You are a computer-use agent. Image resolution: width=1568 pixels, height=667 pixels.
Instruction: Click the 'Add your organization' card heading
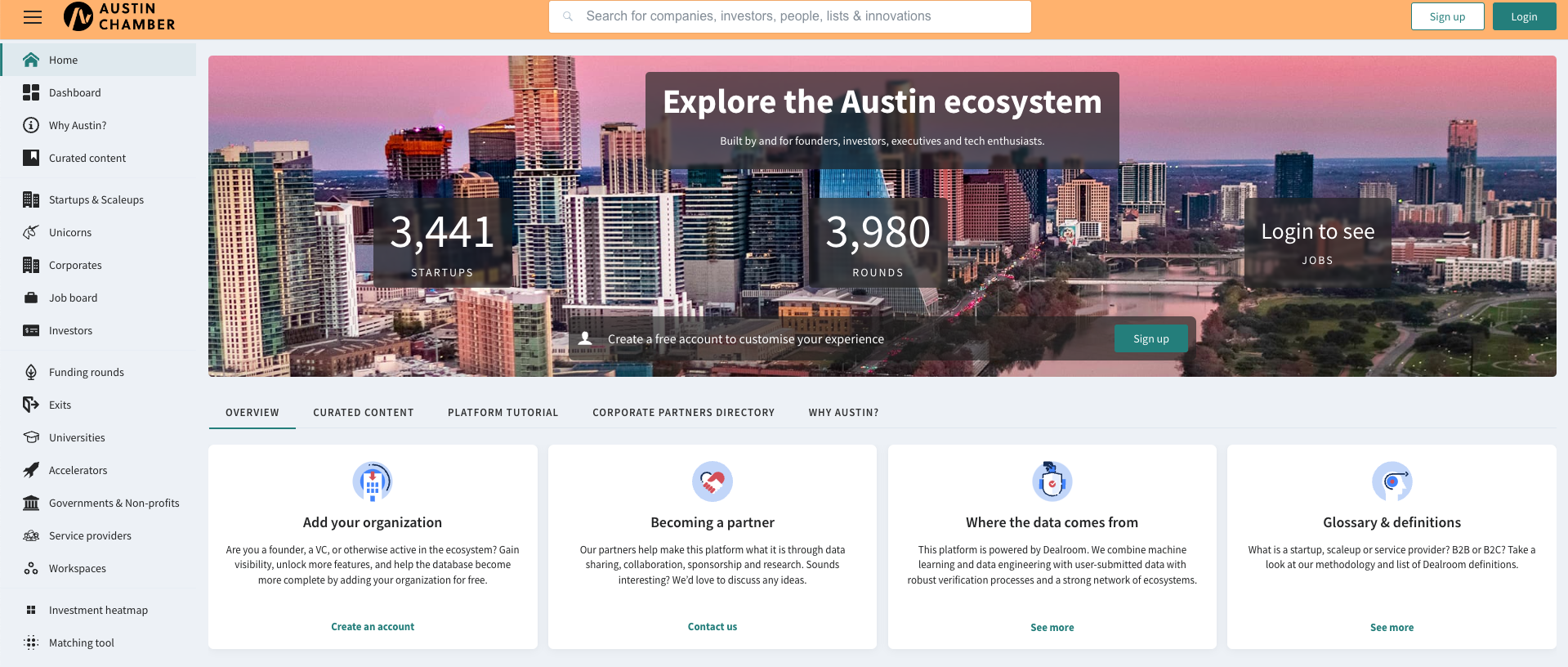coord(373,522)
